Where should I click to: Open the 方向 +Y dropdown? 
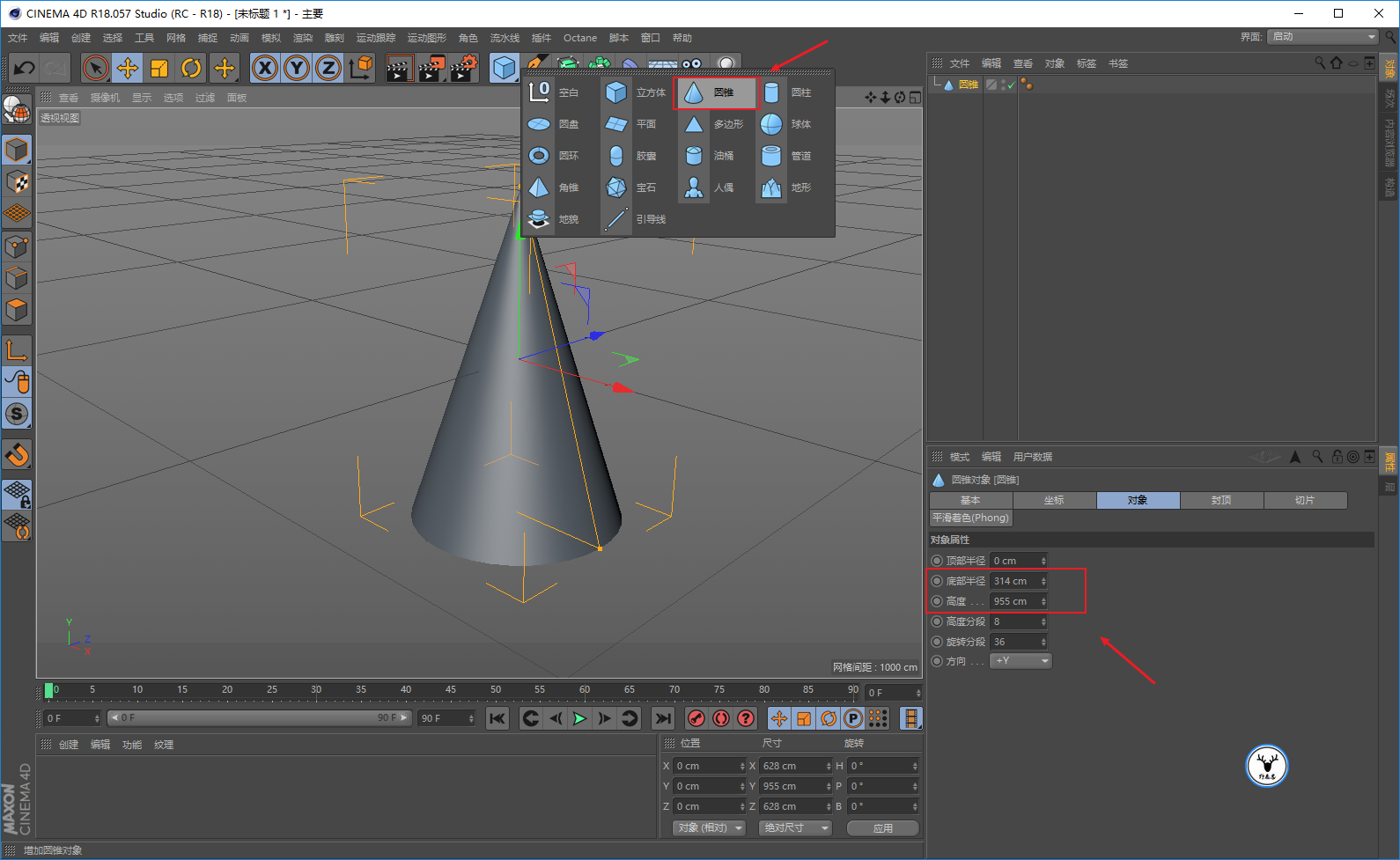1021,661
